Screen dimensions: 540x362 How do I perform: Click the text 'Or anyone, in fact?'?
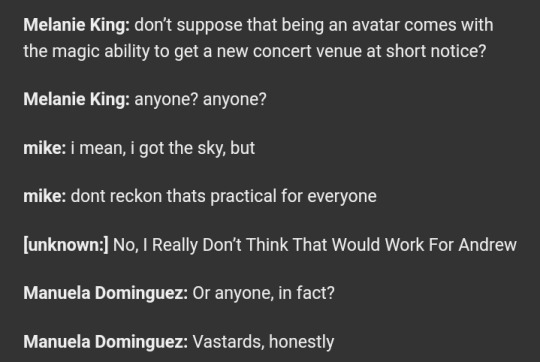tap(263, 293)
